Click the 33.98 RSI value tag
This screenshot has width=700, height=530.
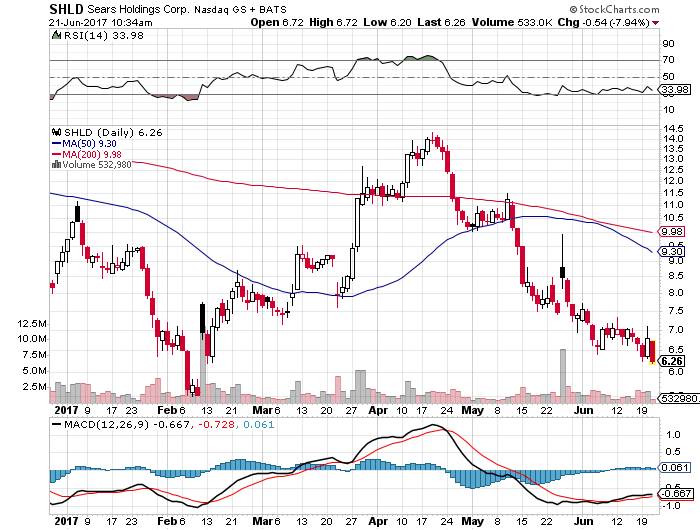(x=675, y=90)
